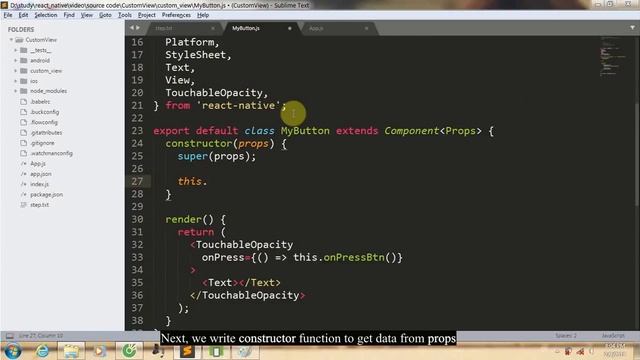
Task: Open Windows Explorer from taskbar
Action: (71, 351)
